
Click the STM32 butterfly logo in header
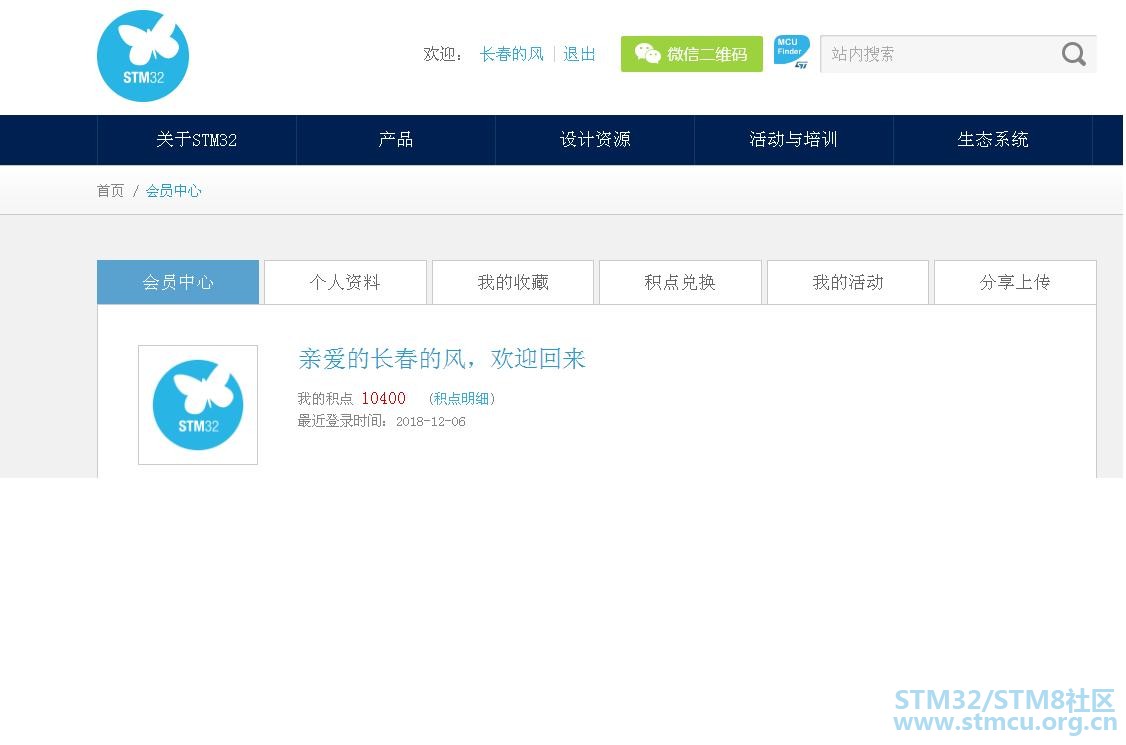click(x=143, y=56)
